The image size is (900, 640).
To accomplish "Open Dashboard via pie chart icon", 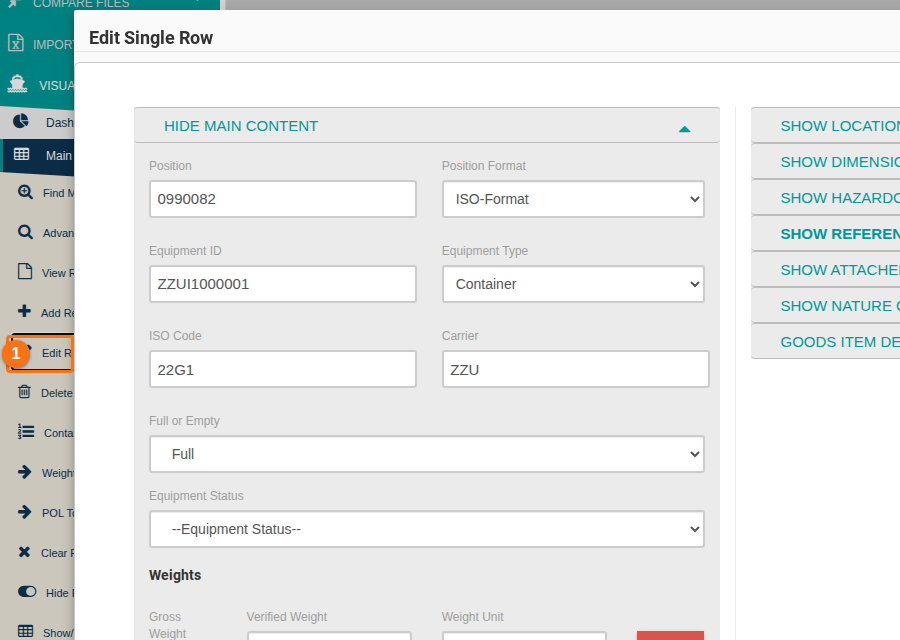I will (x=21, y=121).
